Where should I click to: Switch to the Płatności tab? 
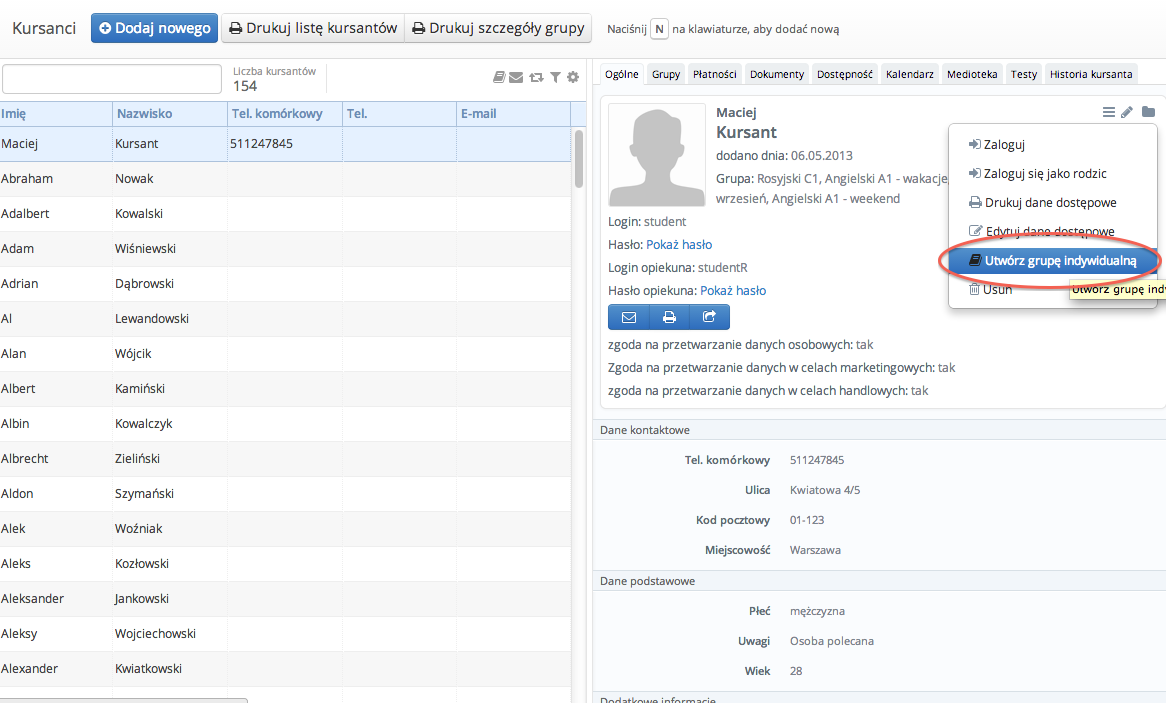pyautogui.click(x=715, y=74)
